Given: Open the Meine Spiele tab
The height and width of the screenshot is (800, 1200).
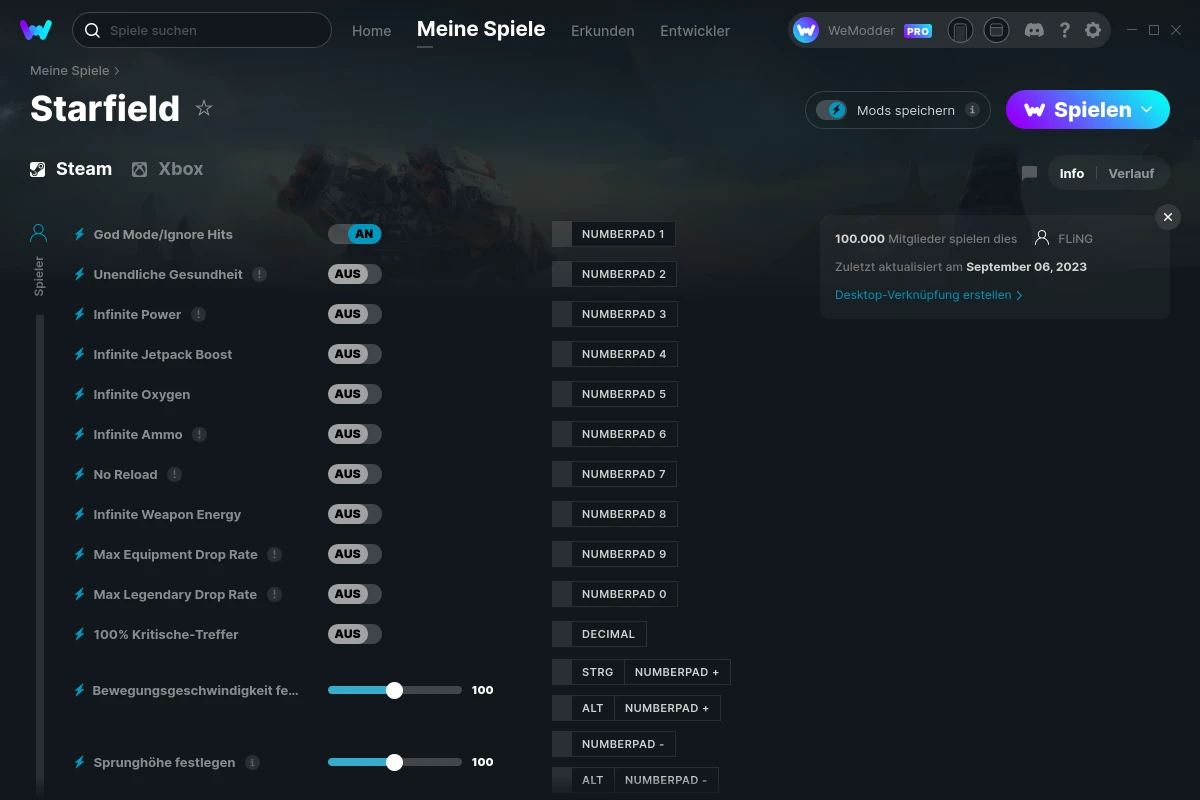Looking at the screenshot, I should click(481, 29).
